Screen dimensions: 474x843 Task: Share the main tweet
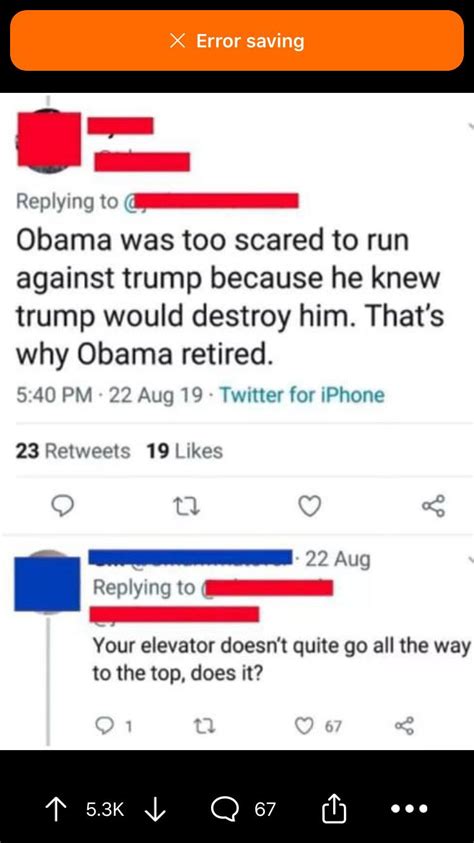pos(433,506)
